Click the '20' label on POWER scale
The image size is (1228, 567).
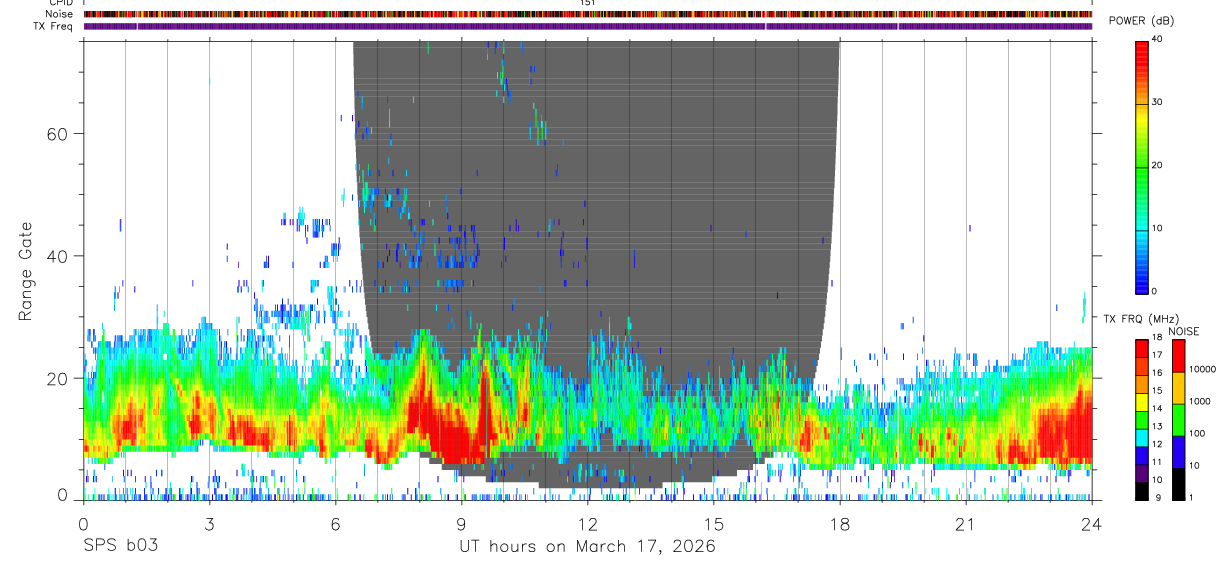point(1156,165)
